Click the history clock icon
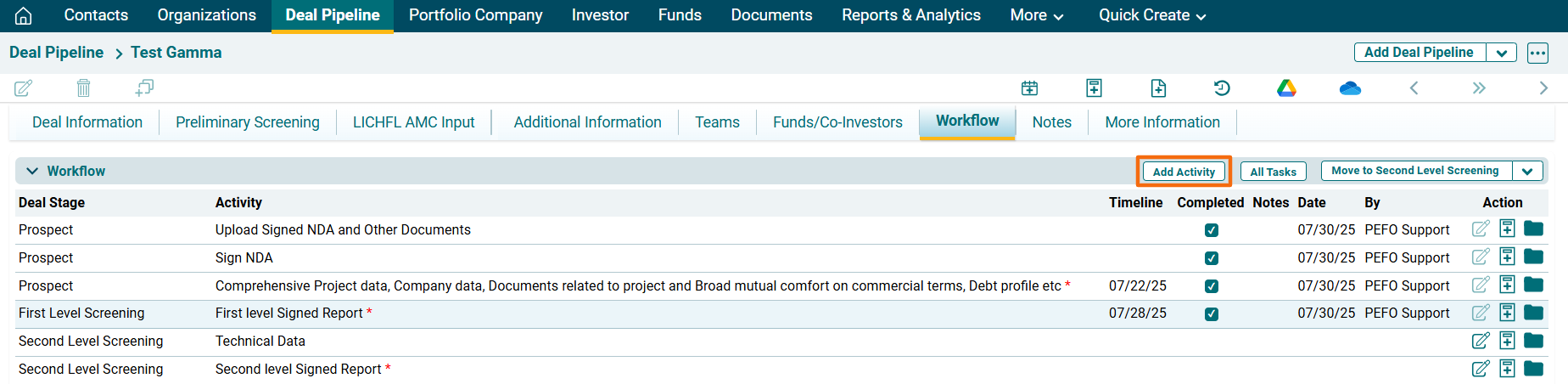Screen dimensions: 1568x384 [x=1222, y=88]
